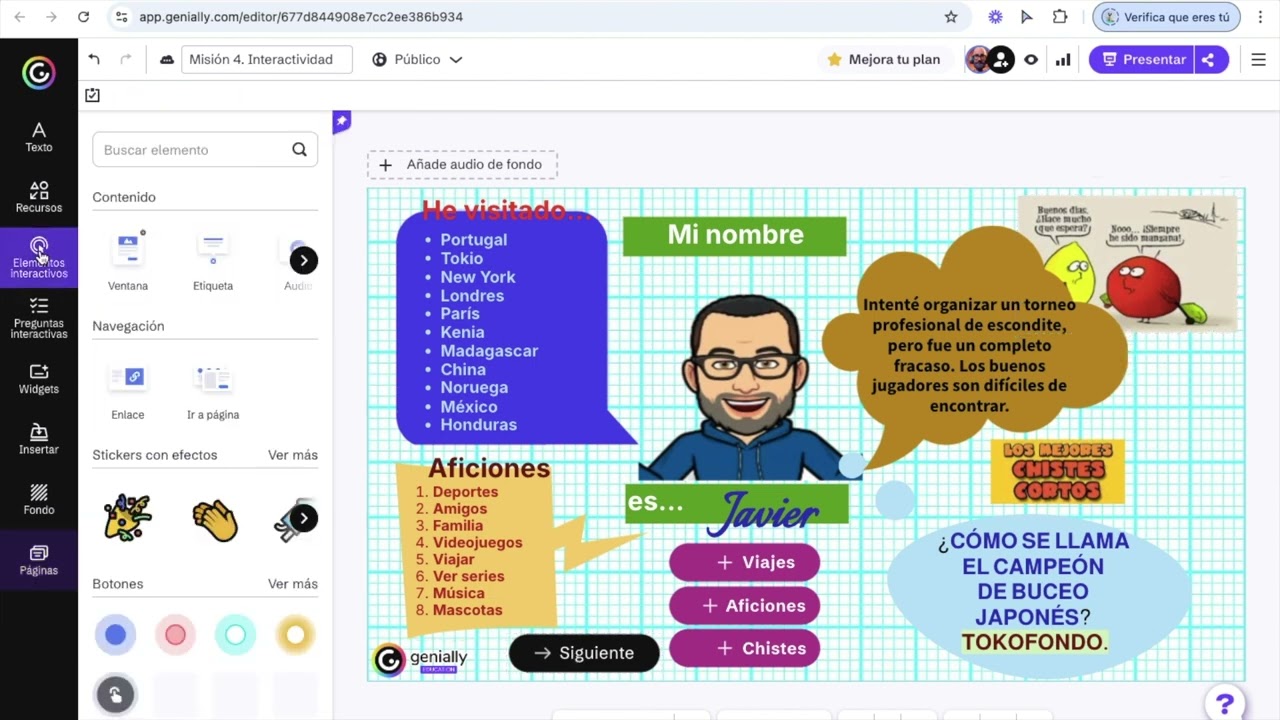Click the Siguiente button on canvas
This screenshot has height=720, width=1280.
coord(585,653)
